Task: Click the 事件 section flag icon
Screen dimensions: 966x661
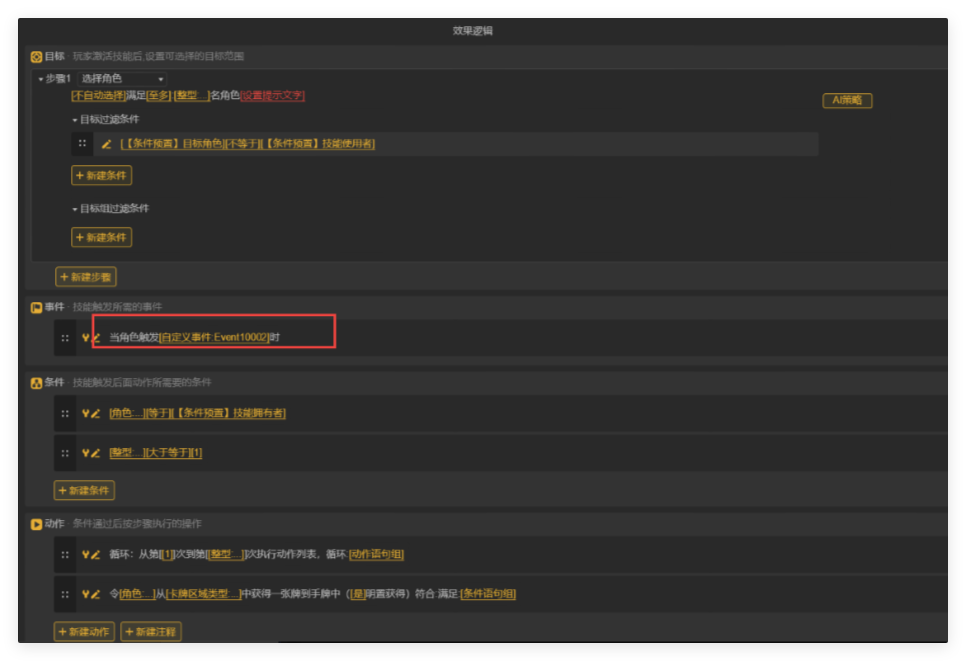Action: tap(36, 307)
